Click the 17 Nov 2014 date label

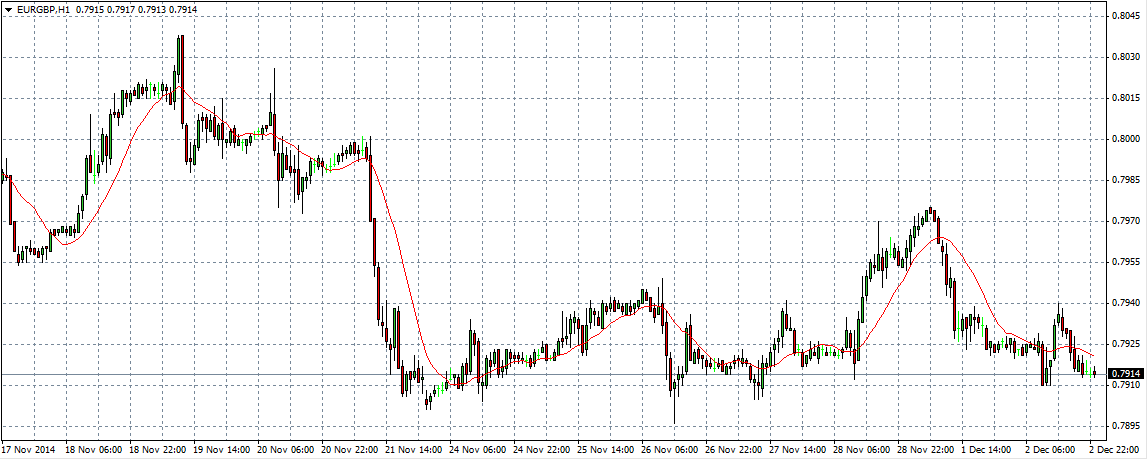point(27,451)
